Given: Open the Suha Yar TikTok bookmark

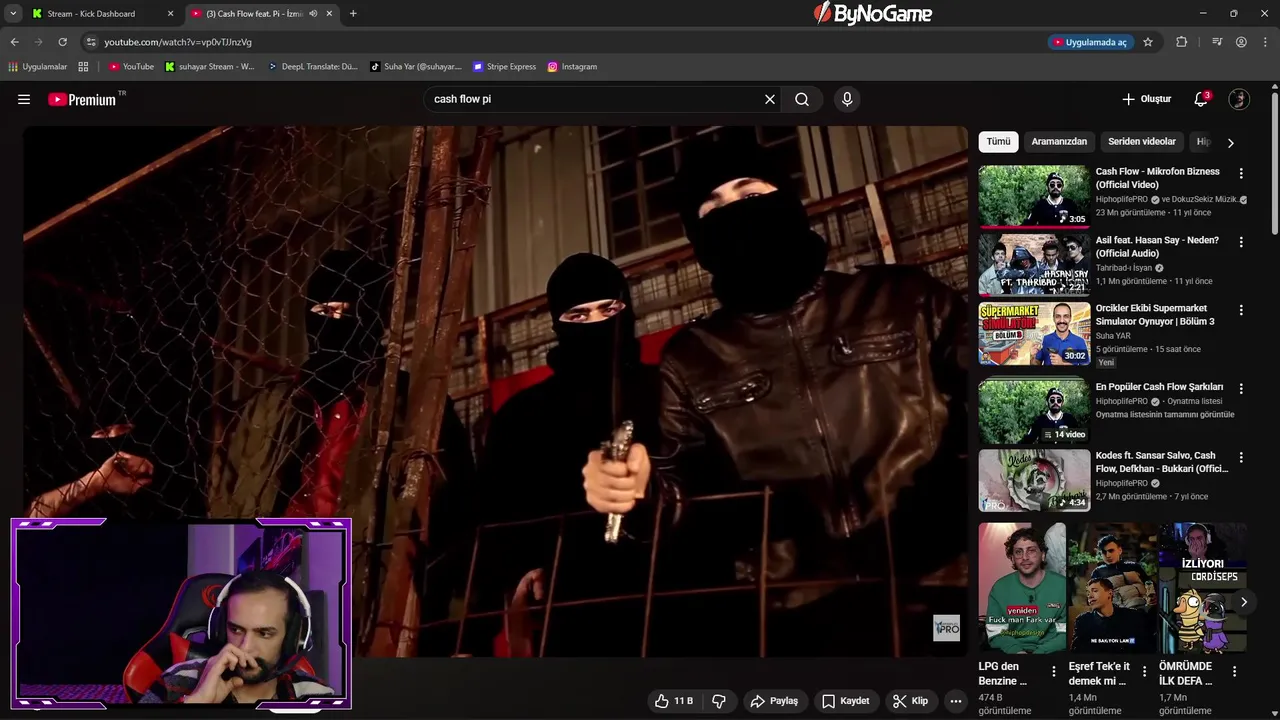Looking at the screenshot, I should pyautogui.click(x=416, y=67).
